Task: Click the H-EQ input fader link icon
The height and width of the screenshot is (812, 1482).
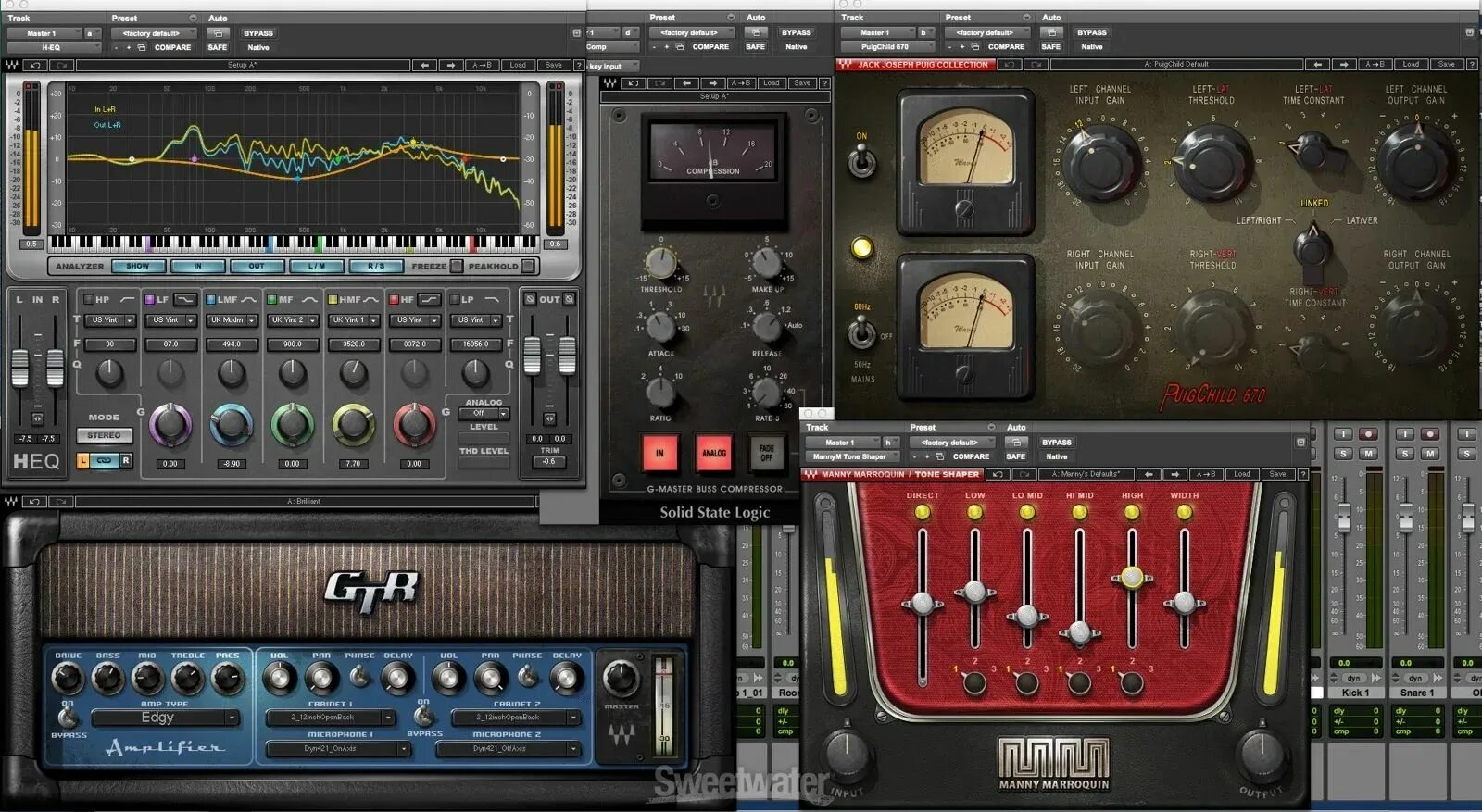Action: tap(37, 418)
